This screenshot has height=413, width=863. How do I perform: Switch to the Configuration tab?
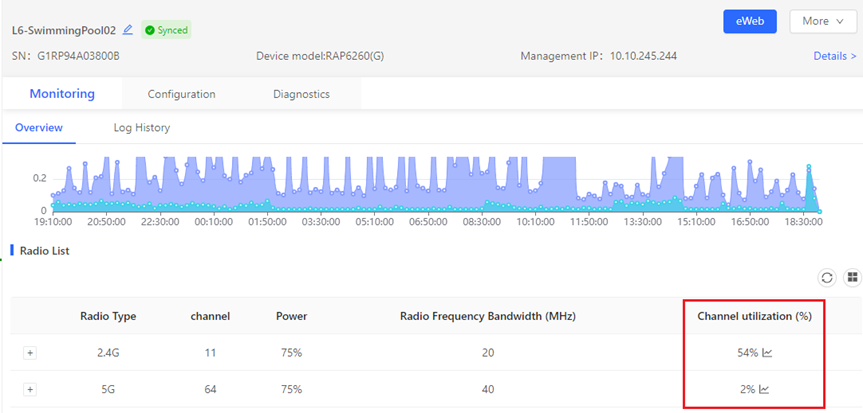[x=181, y=94]
